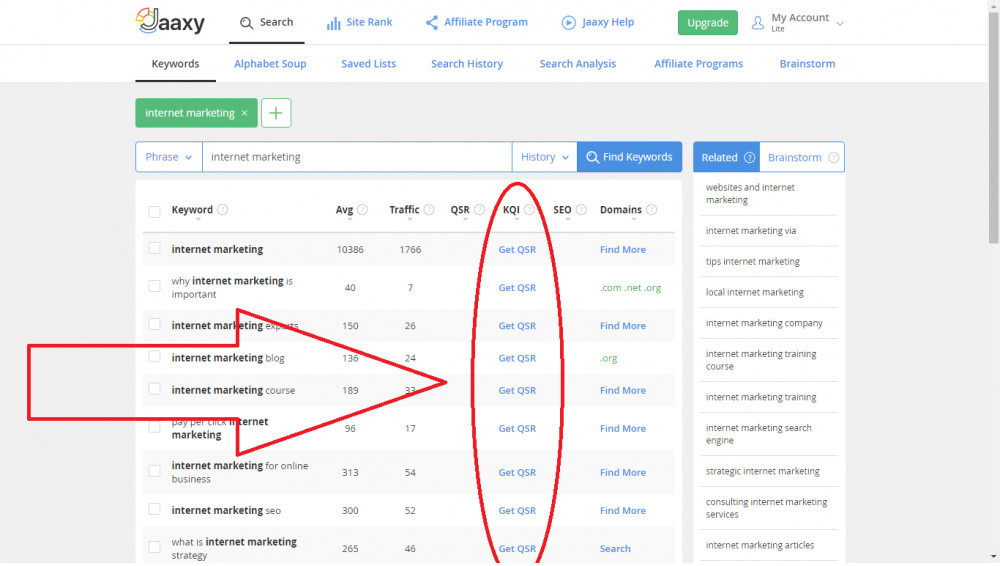1000x566 pixels.
Task: Select related term 'local internet marketing'
Action: pos(754,292)
